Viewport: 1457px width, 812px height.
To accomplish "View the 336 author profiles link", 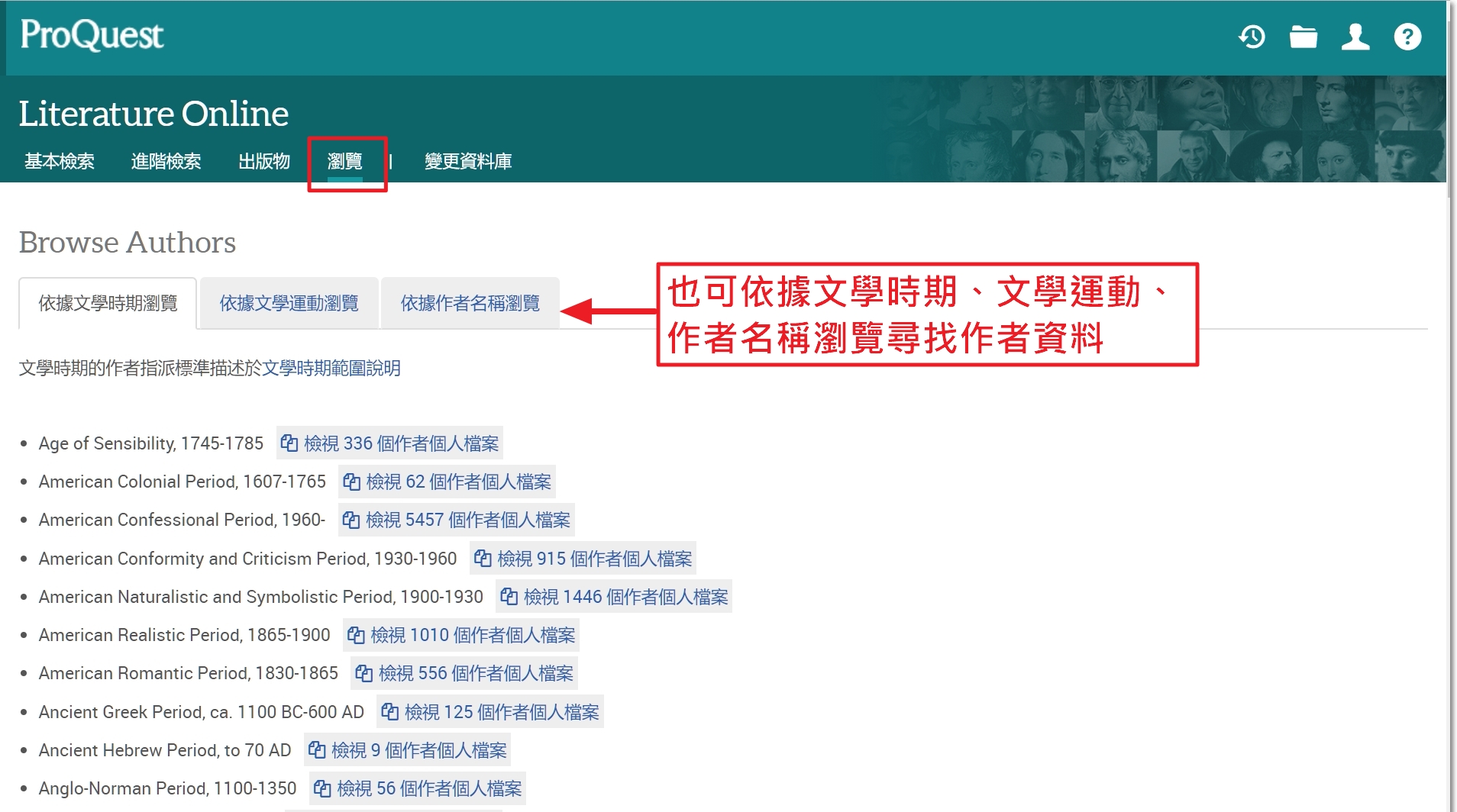I will click(x=389, y=443).
